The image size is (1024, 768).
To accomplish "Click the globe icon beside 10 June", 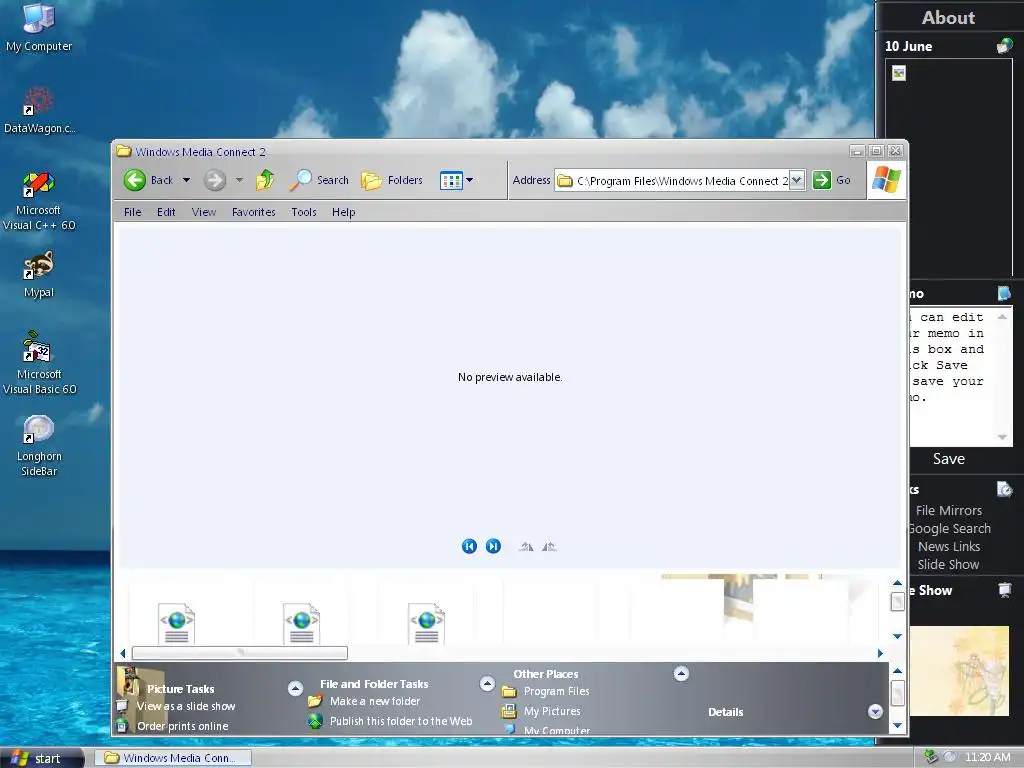I will coord(1004,46).
